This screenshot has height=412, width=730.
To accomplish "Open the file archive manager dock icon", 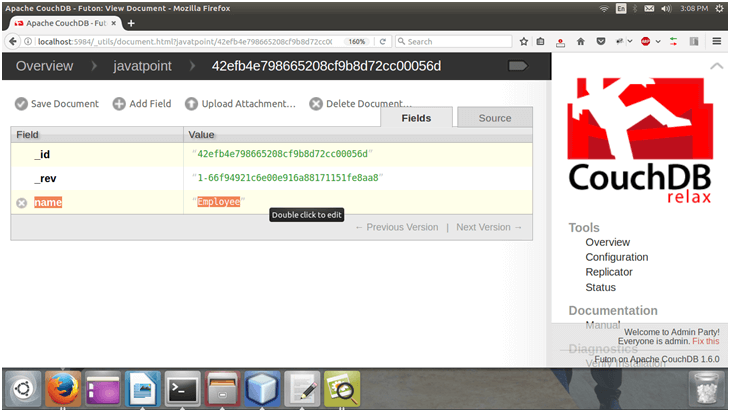I will click(x=223, y=388).
